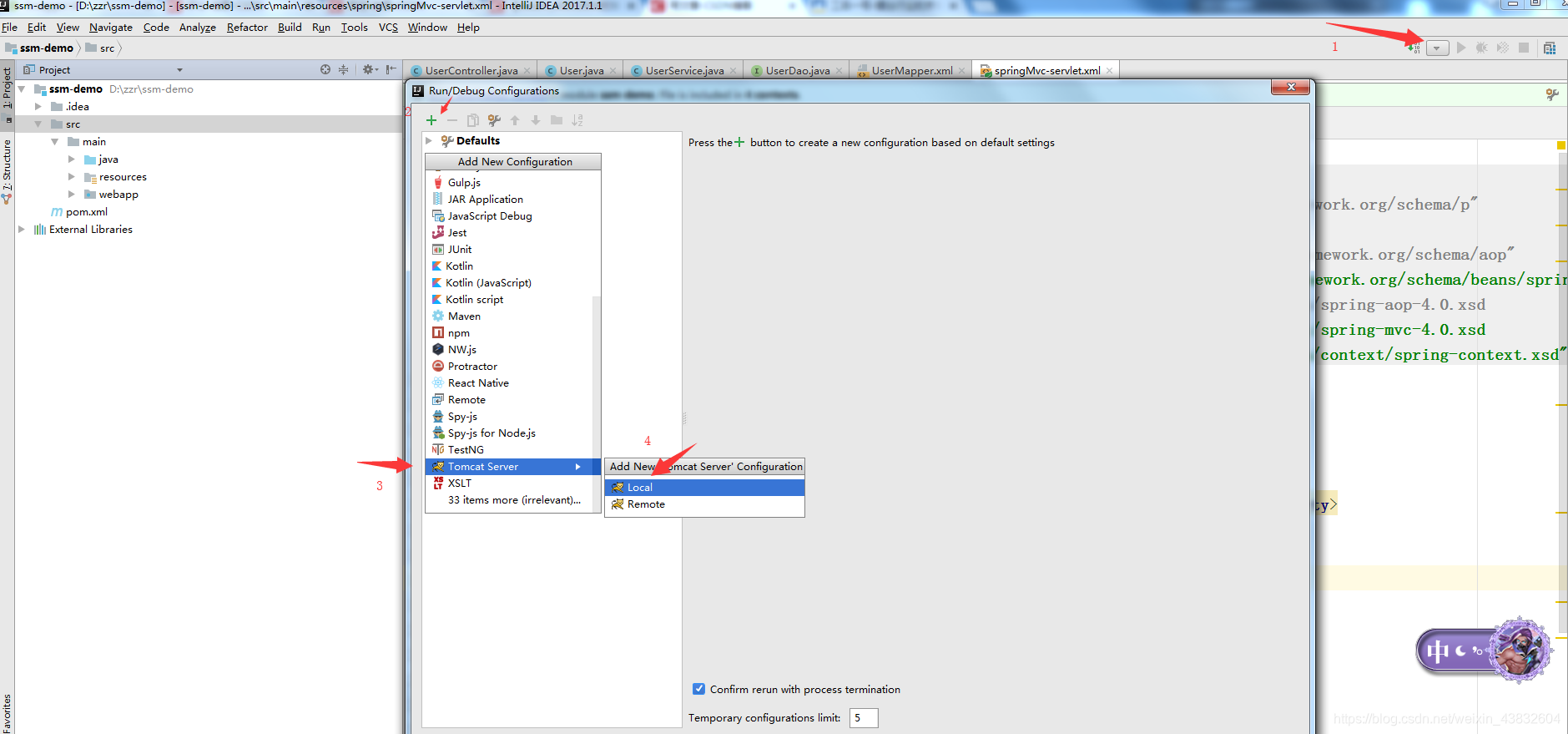Screen dimensions: 1568x734
Task: Create new folder icon in dialog toolbar
Action: (x=557, y=120)
